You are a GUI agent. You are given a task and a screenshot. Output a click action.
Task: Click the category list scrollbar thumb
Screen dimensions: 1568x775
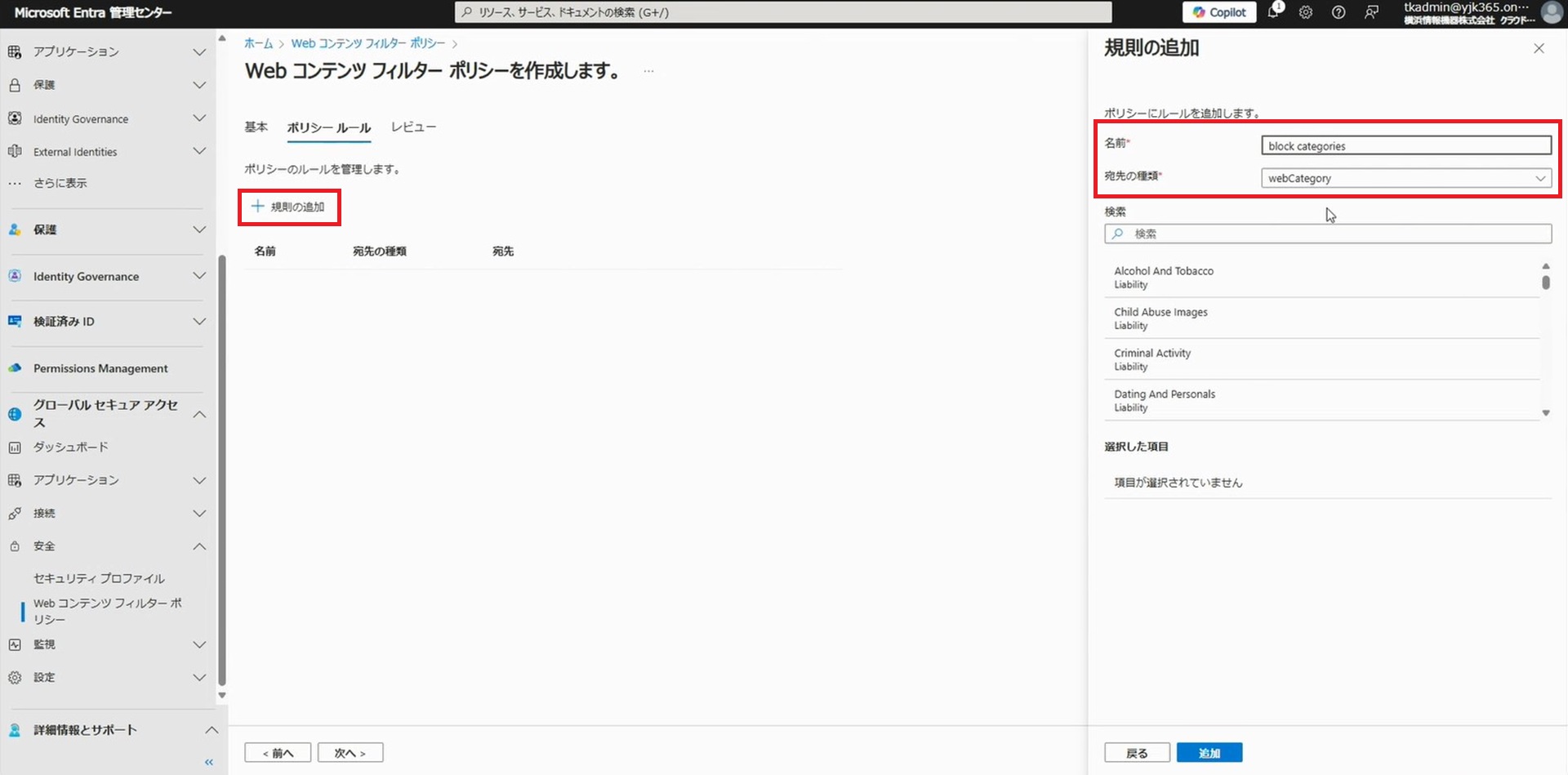1546,283
